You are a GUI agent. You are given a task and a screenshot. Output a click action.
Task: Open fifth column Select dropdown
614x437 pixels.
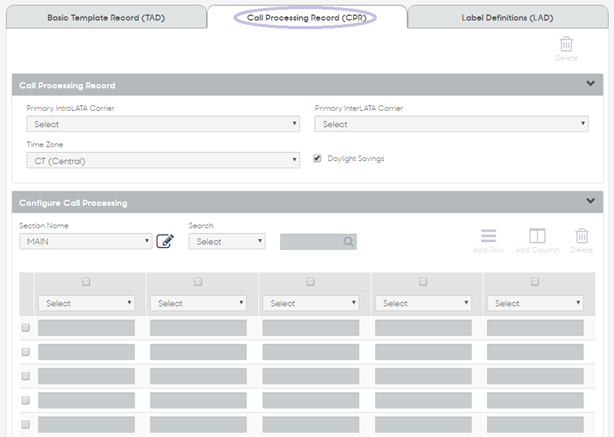(x=535, y=303)
